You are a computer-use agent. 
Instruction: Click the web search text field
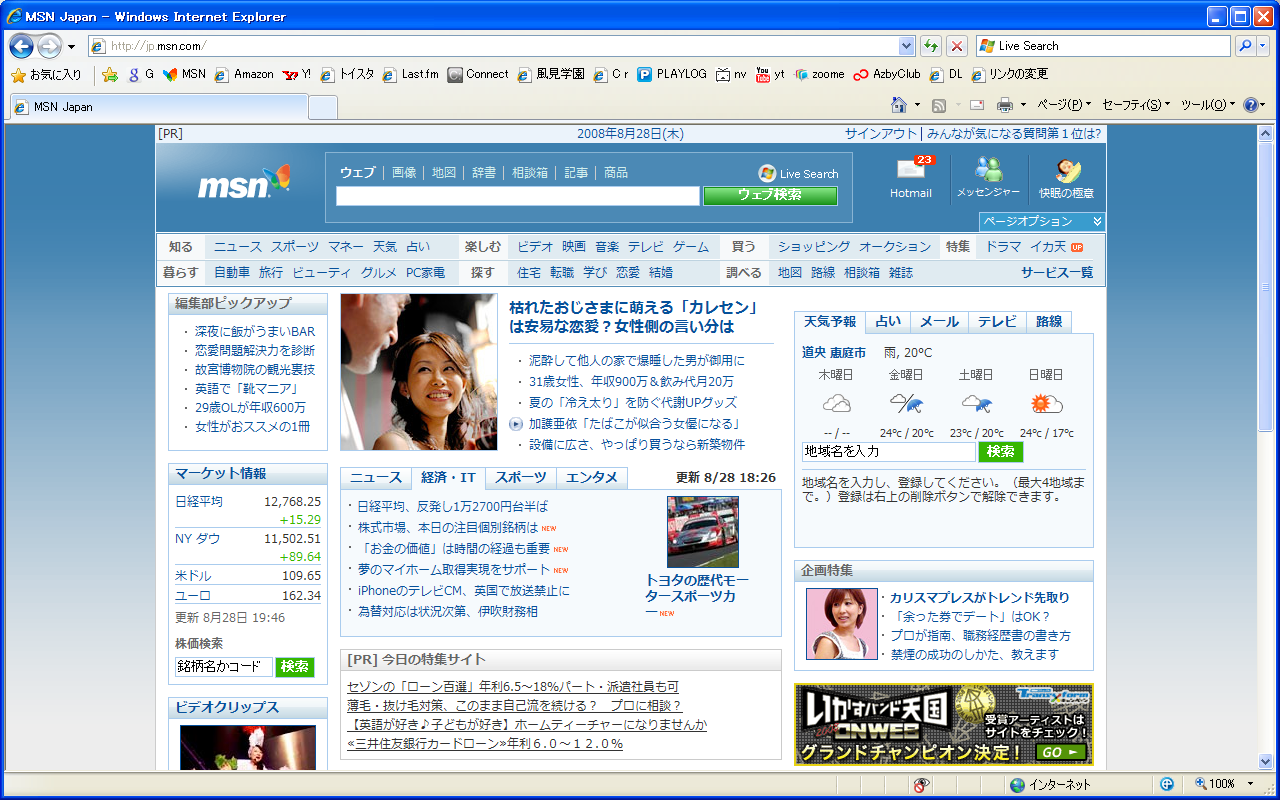click(518, 196)
